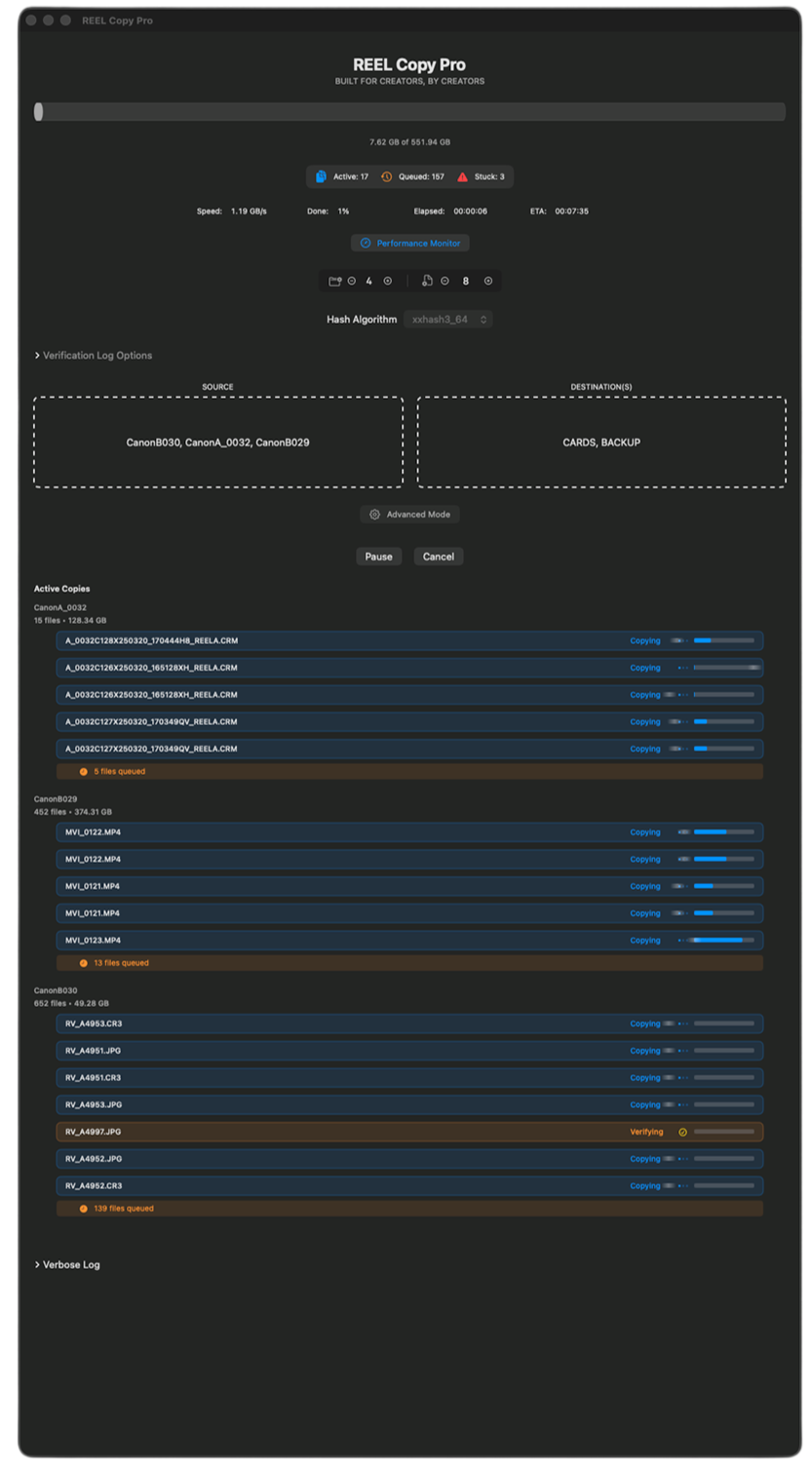This screenshot has height=1466, width=812.
Task: Expand the Verbose Log section
Action: click(x=67, y=1264)
